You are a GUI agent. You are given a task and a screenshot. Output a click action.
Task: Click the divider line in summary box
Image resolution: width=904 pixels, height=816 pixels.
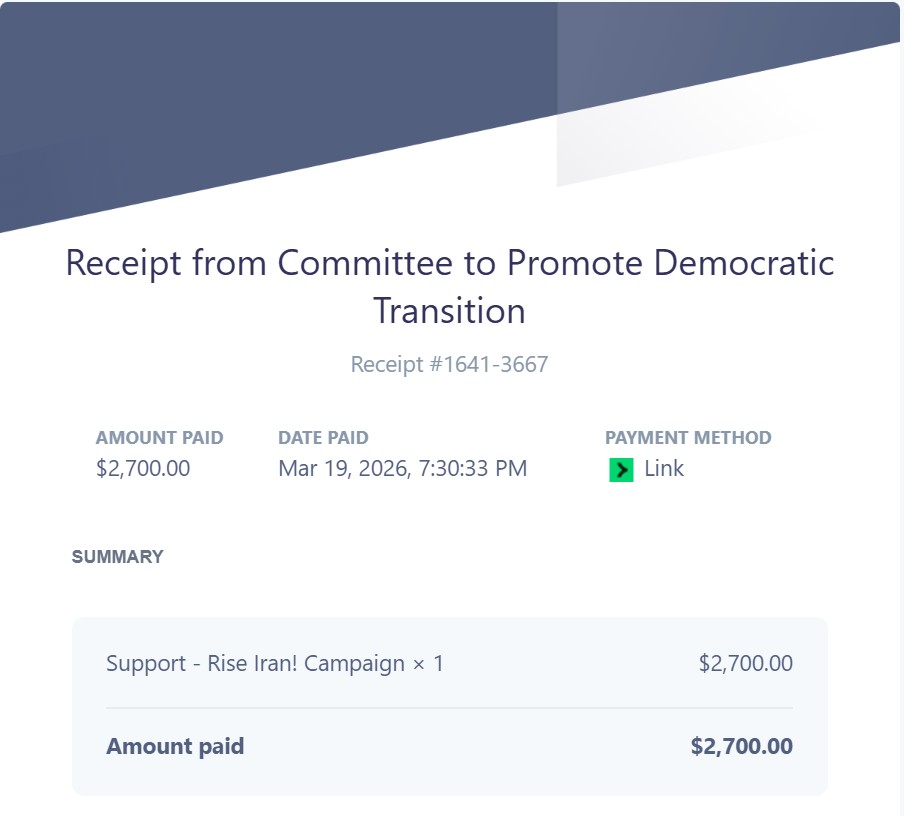point(449,708)
